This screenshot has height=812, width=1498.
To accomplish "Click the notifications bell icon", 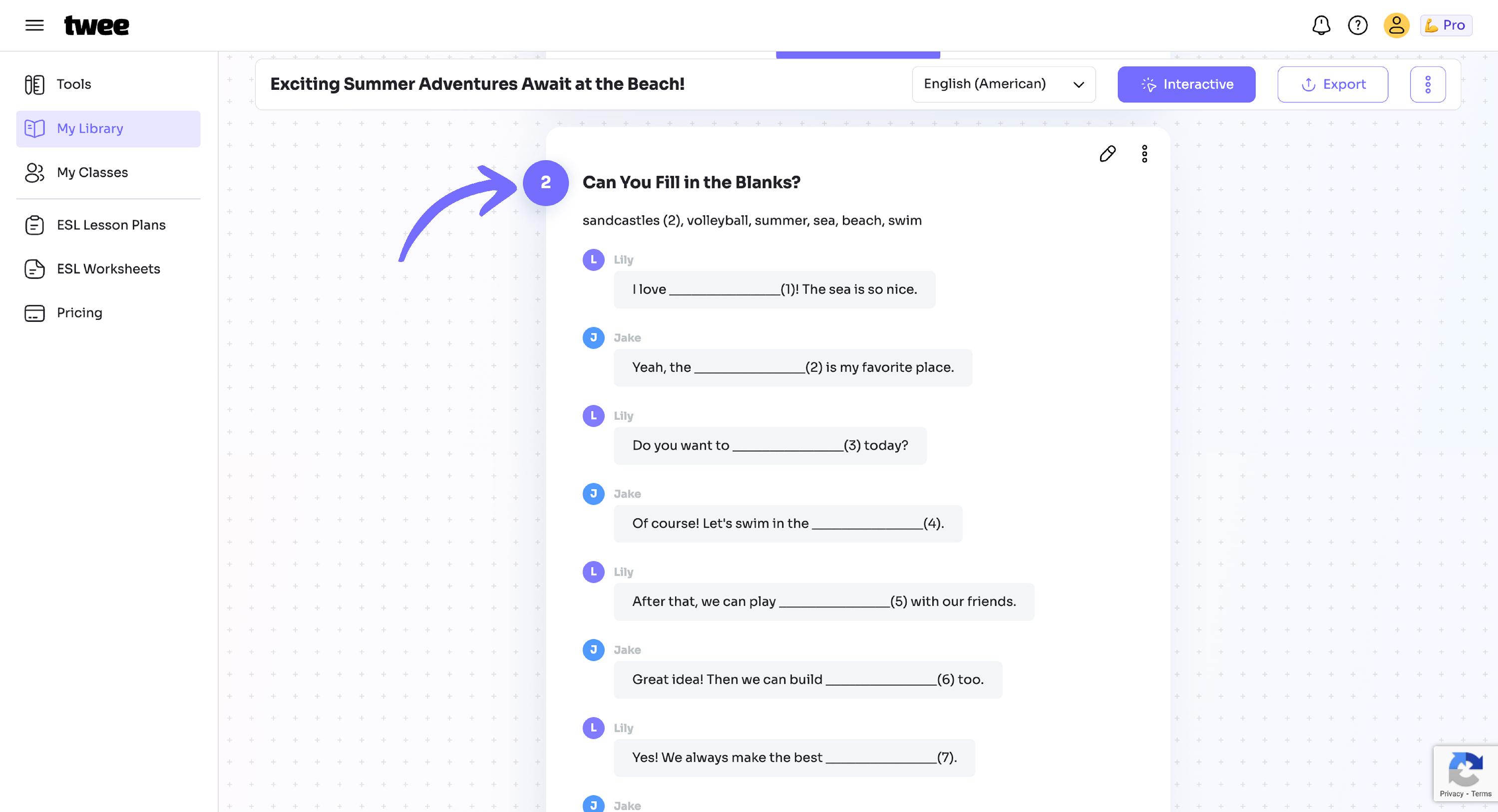I will [x=1321, y=25].
